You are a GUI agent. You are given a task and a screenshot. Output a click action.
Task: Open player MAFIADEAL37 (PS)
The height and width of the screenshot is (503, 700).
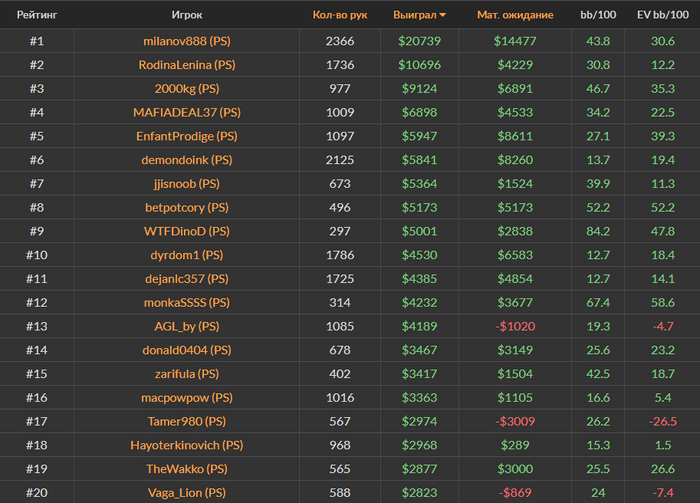pos(187,112)
